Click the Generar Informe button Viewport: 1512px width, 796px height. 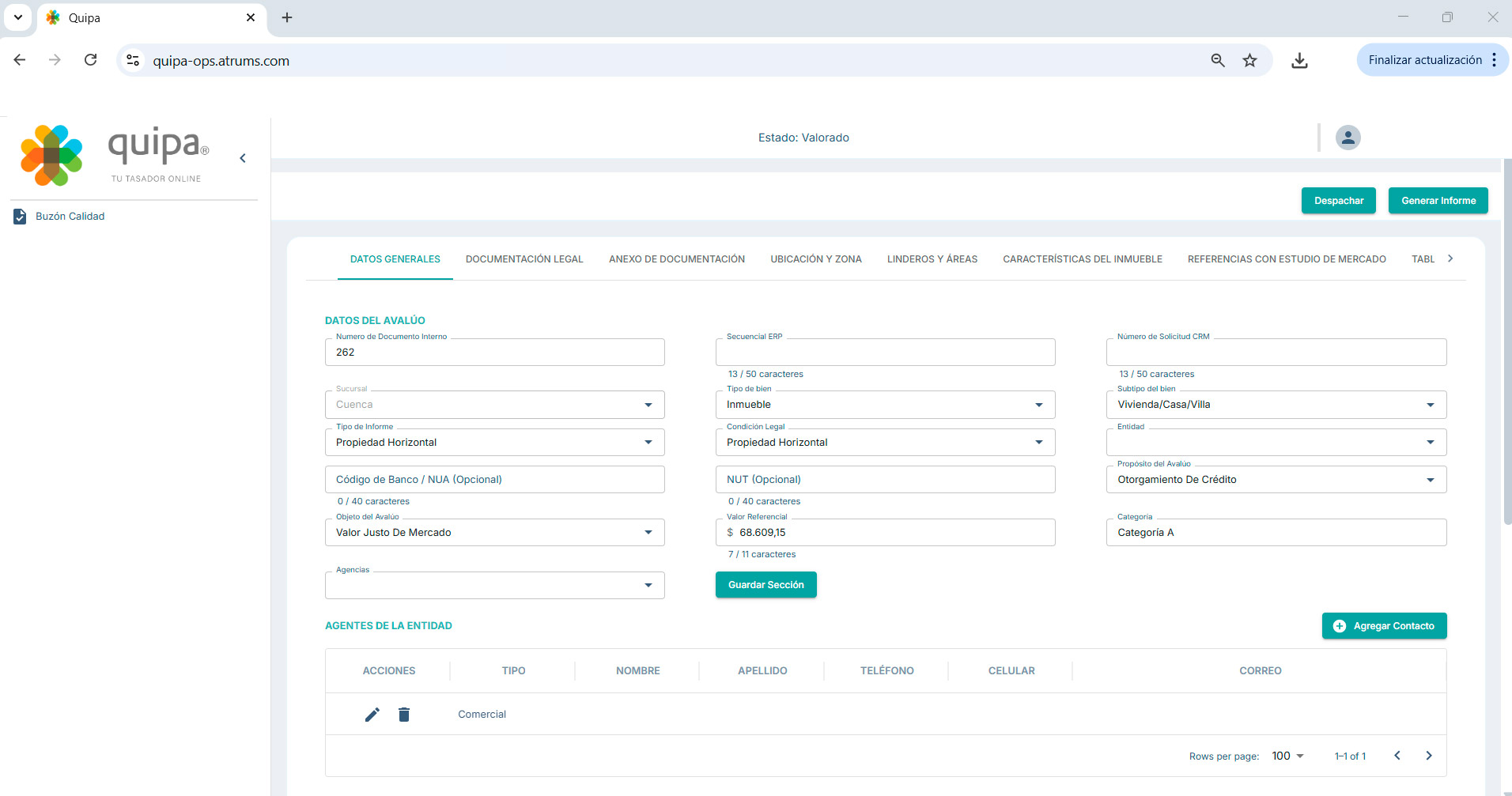pos(1438,201)
